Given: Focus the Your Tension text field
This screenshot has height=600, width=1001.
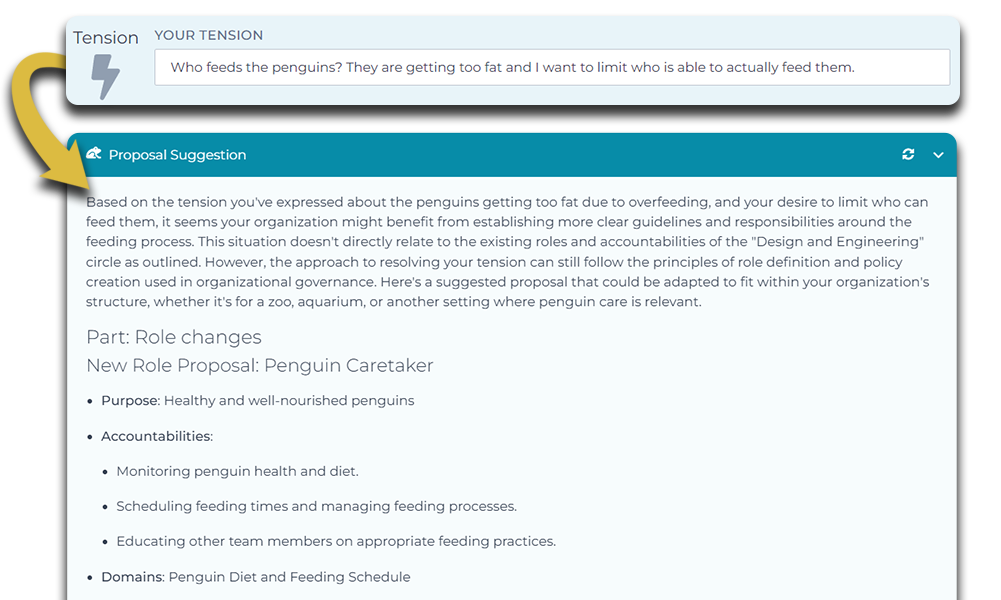Looking at the screenshot, I should tap(551, 68).
